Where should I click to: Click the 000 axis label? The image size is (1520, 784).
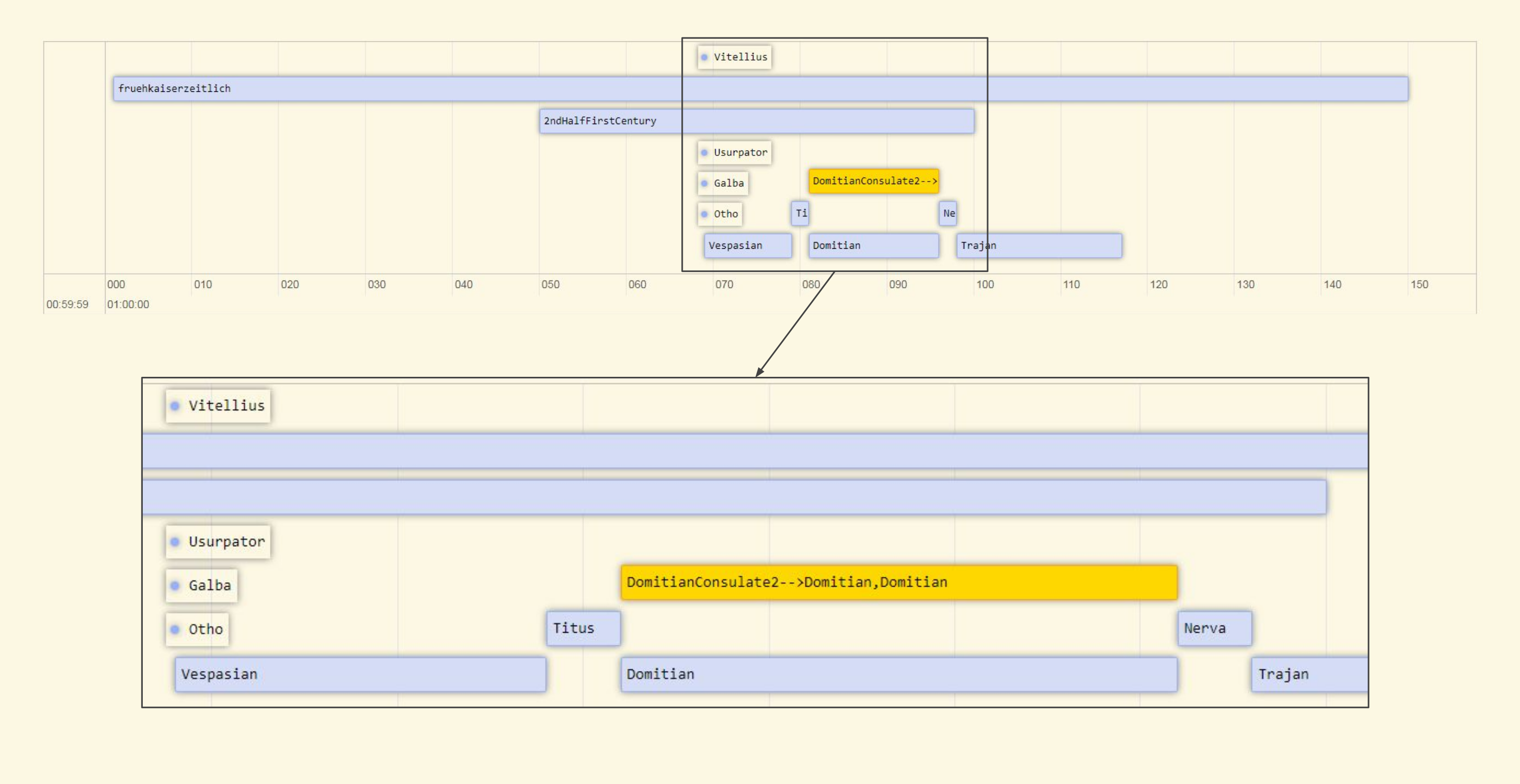click(x=116, y=285)
